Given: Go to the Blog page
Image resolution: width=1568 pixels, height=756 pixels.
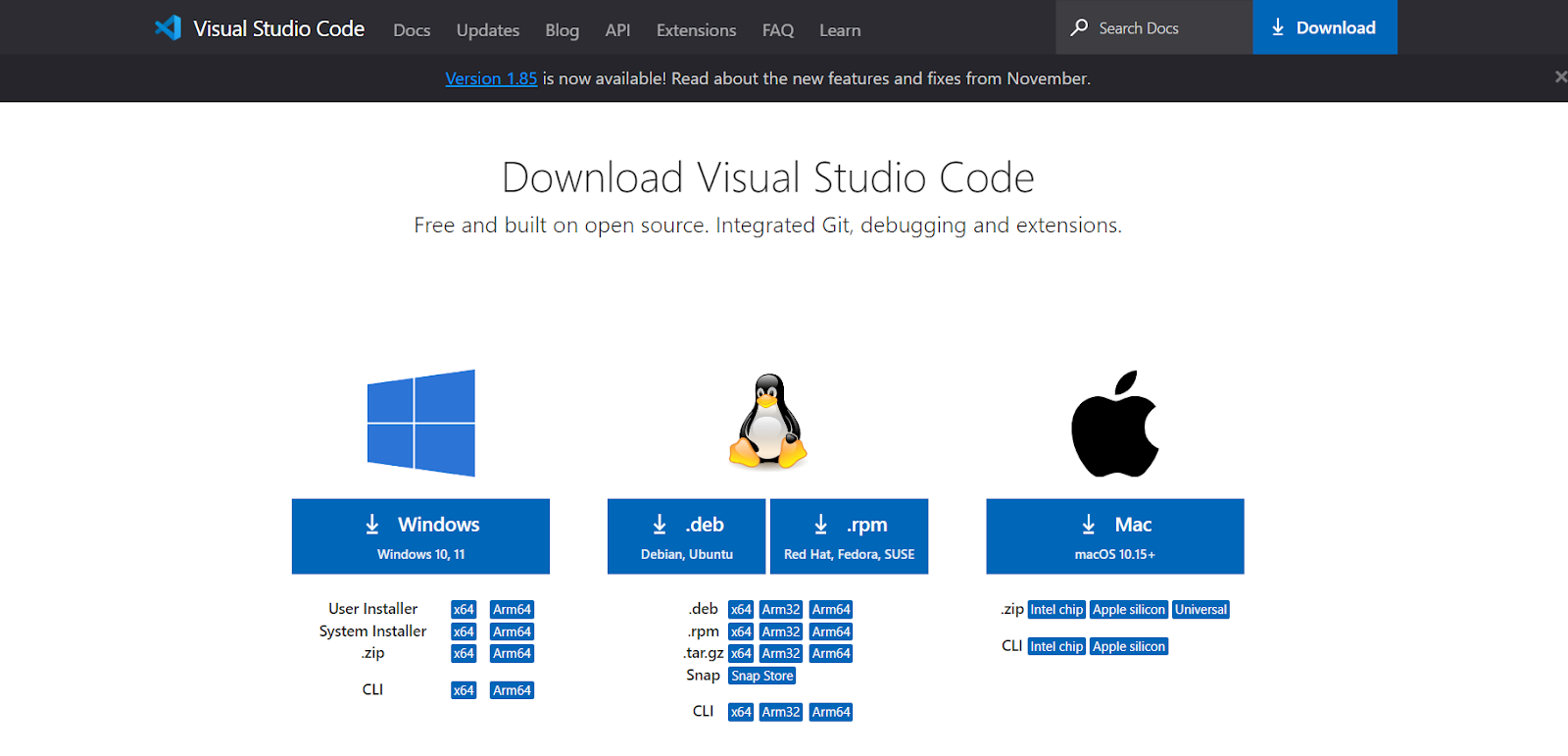Looking at the screenshot, I should (x=563, y=30).
